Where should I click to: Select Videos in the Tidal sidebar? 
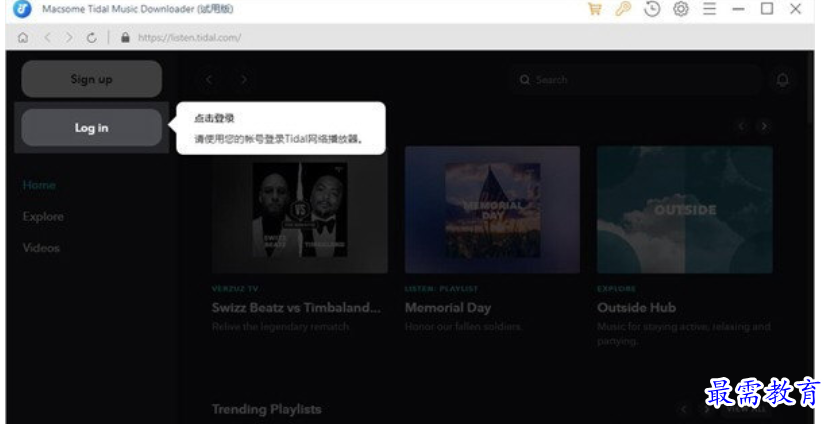point(41,248)
